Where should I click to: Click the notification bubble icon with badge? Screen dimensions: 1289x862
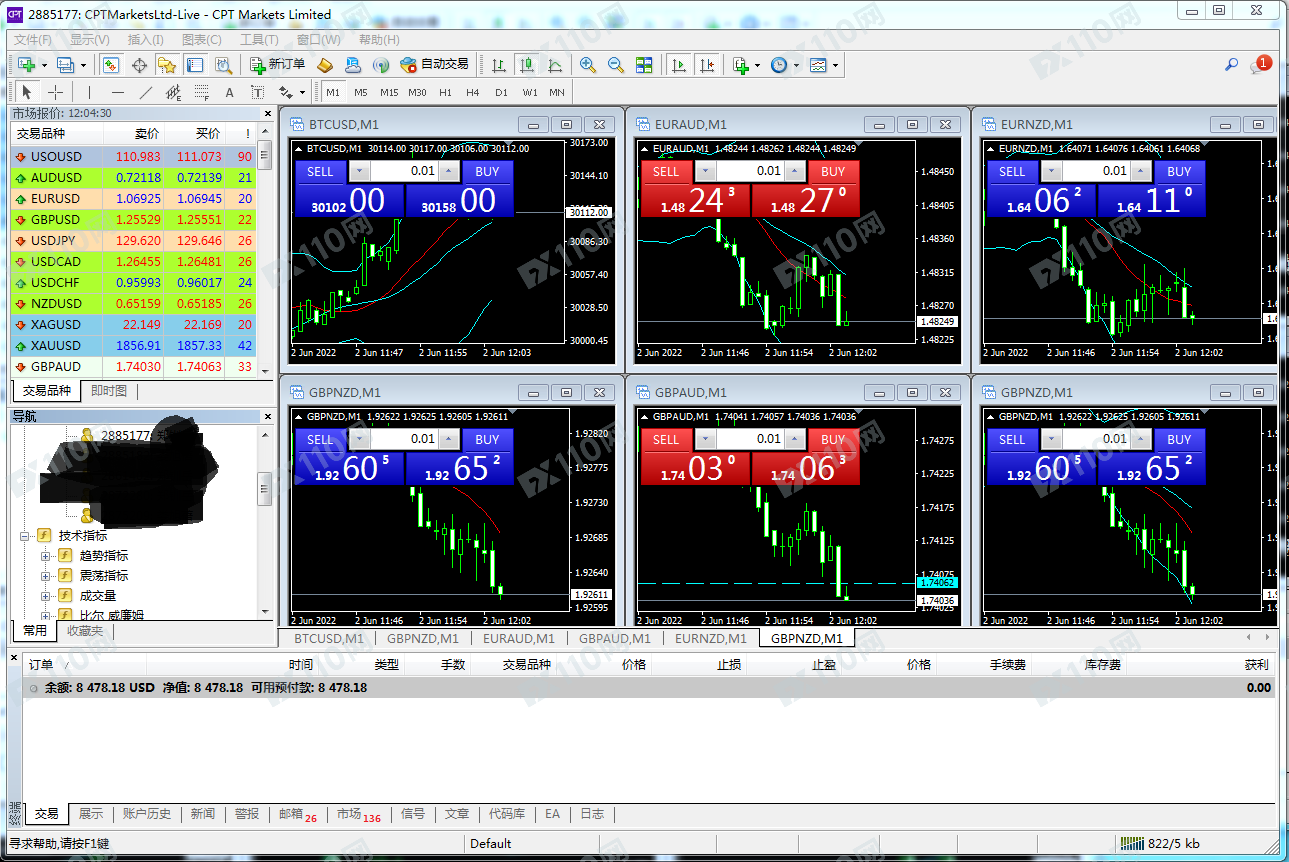point(1259,66)
